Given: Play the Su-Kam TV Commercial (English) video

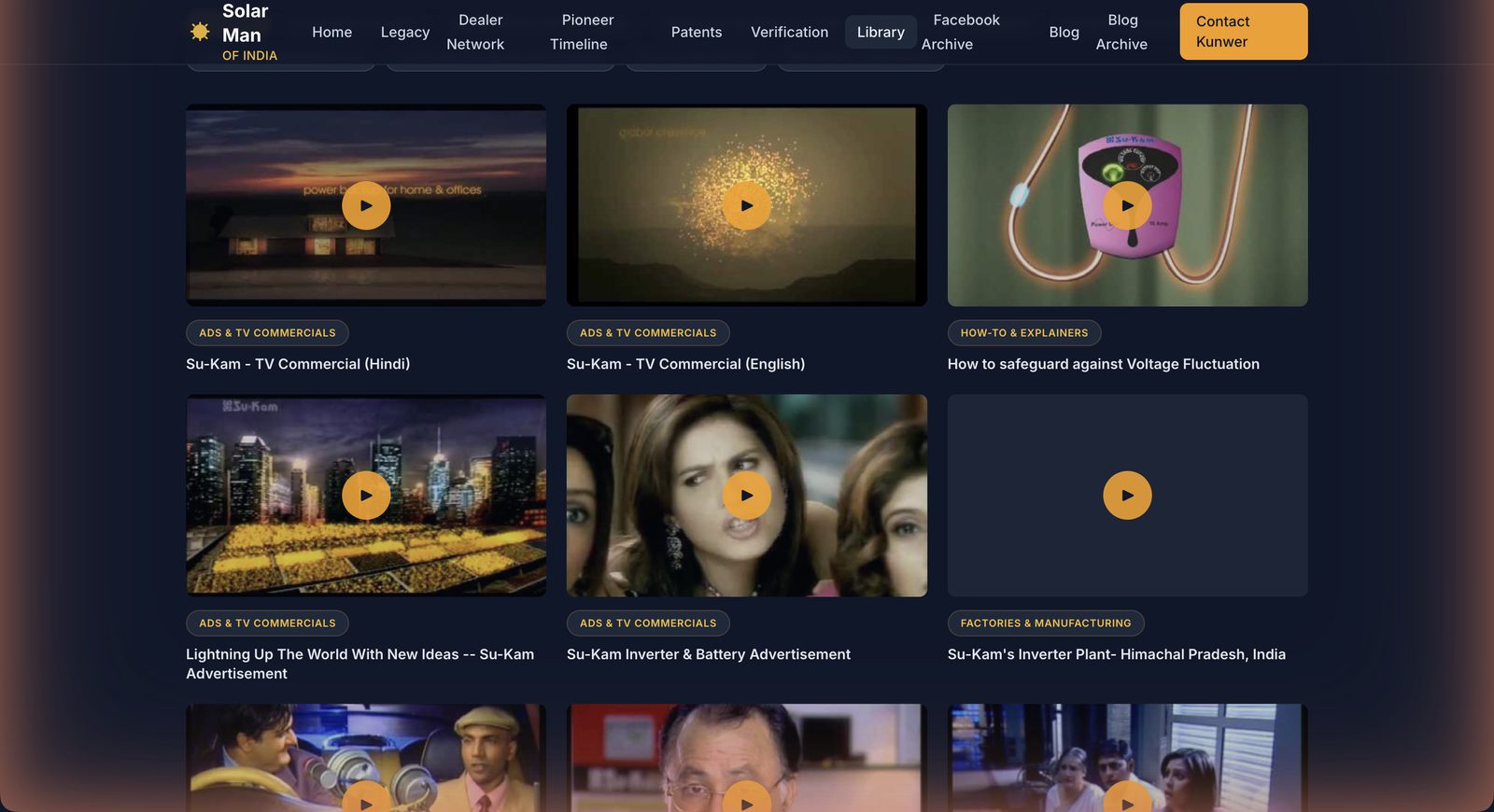Looking at the screenshot, I should click(747, 205).
